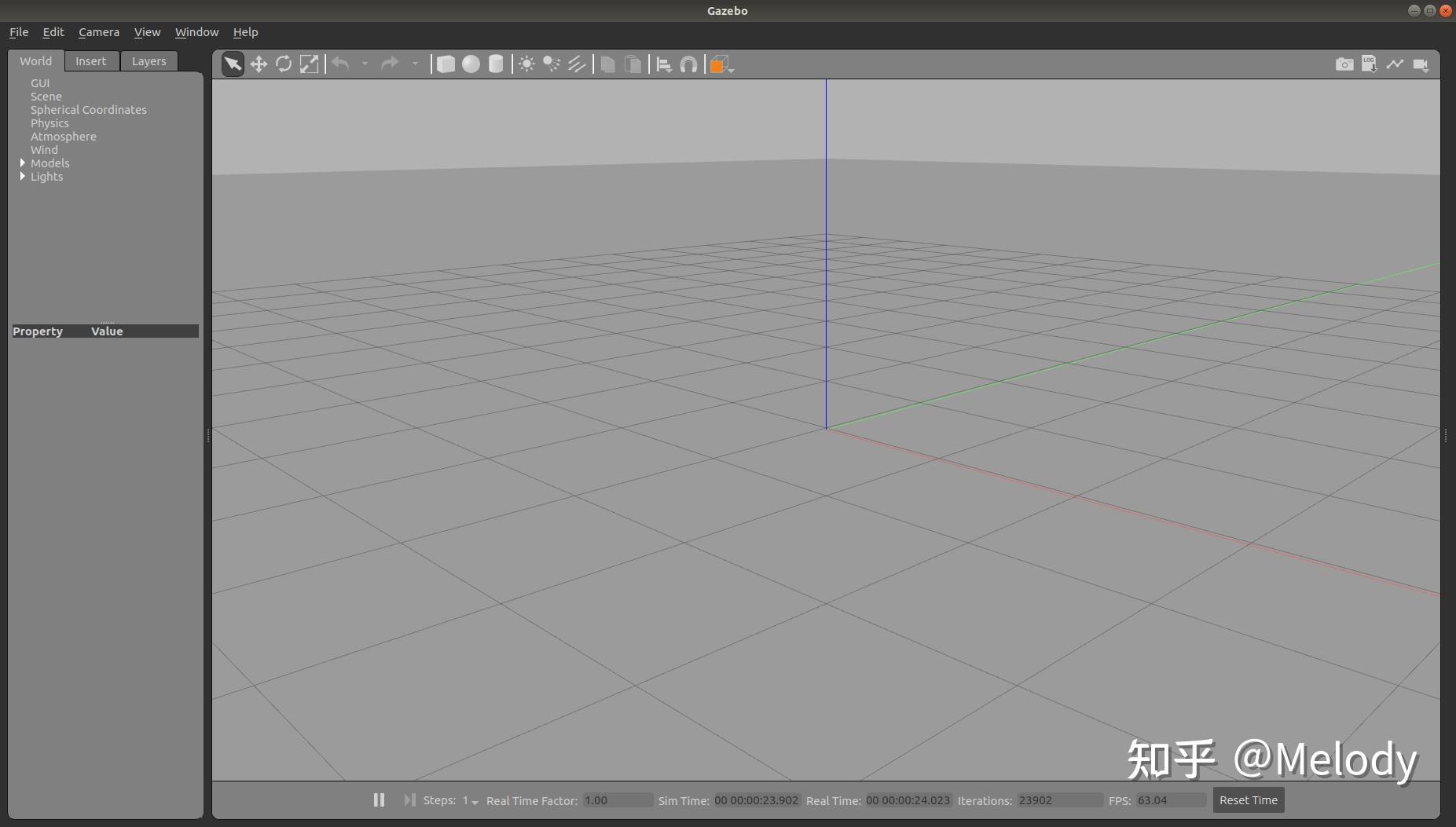Switch to the Insert tab
1456x827 pixels.
[x=91, y=61]
